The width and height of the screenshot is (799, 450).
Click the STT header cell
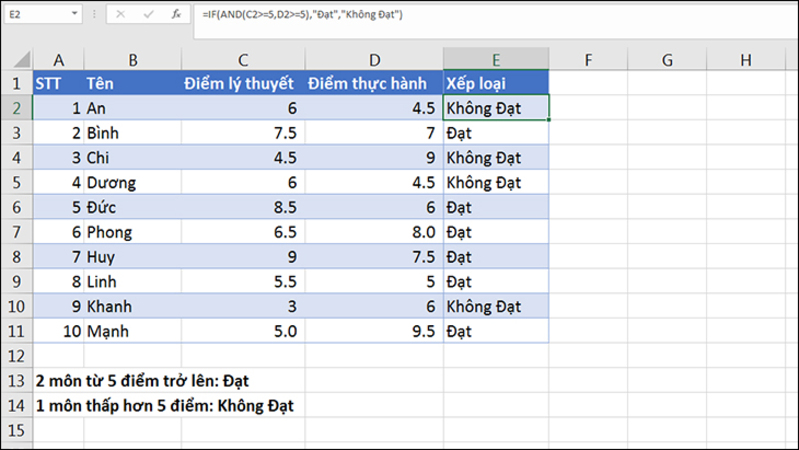59,83
